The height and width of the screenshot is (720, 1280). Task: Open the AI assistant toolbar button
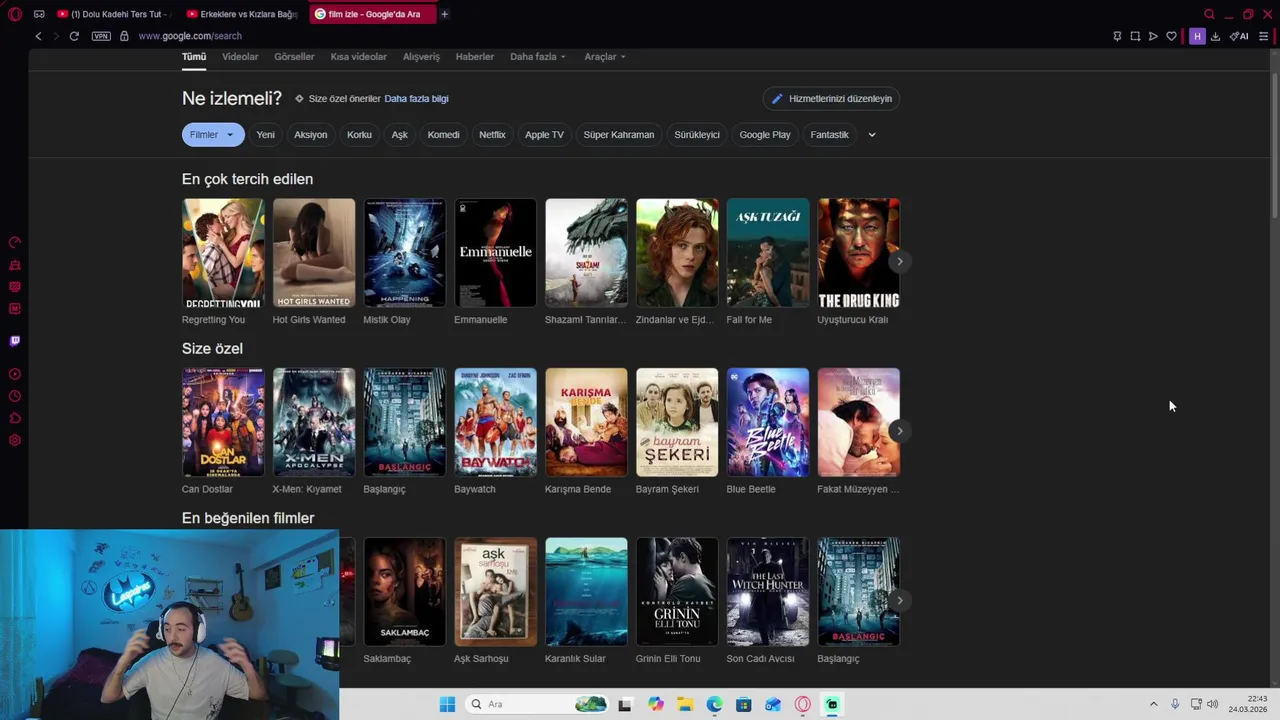tap(1239, 36)
